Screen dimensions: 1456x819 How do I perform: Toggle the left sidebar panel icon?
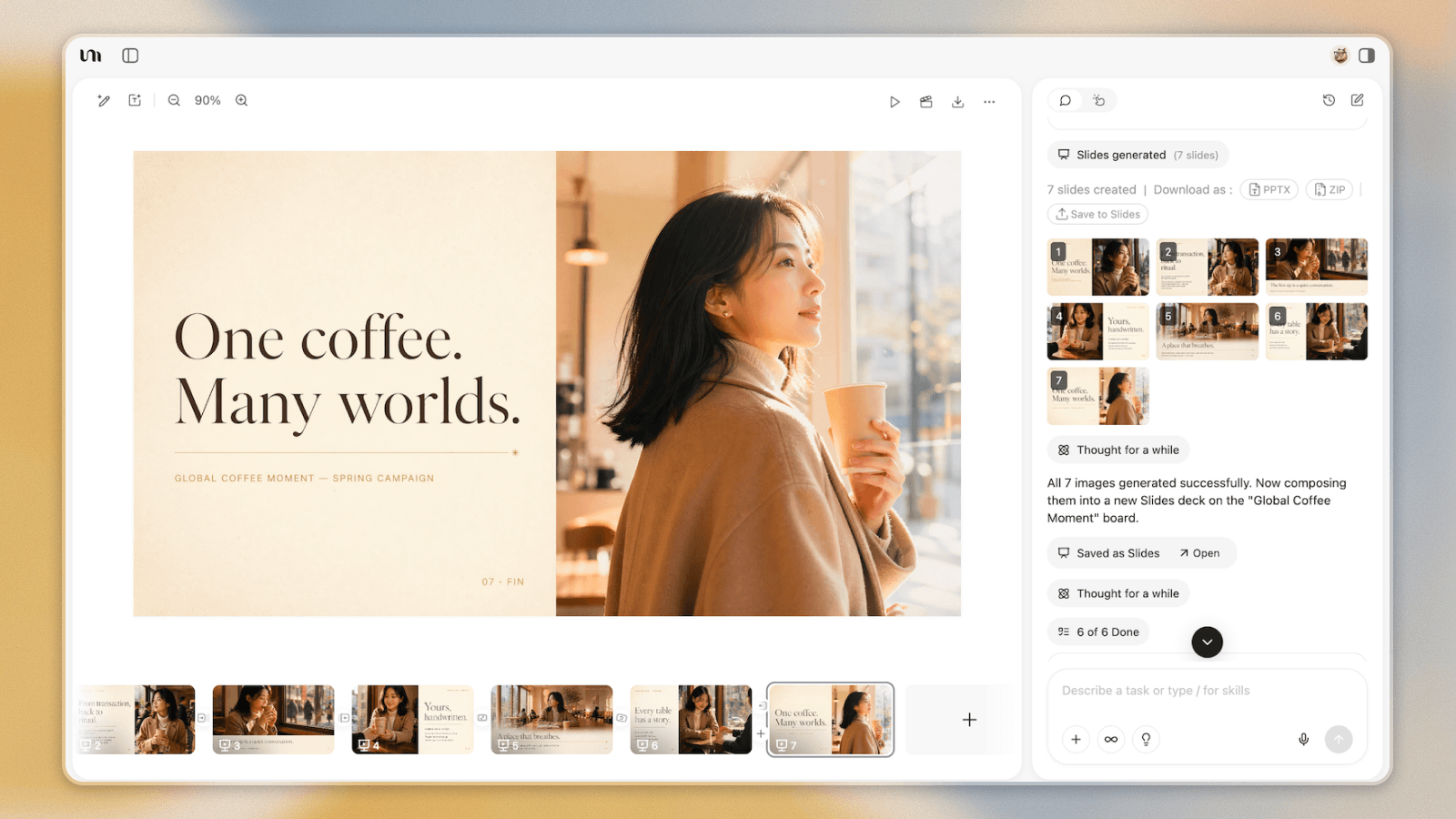point(130,56)
